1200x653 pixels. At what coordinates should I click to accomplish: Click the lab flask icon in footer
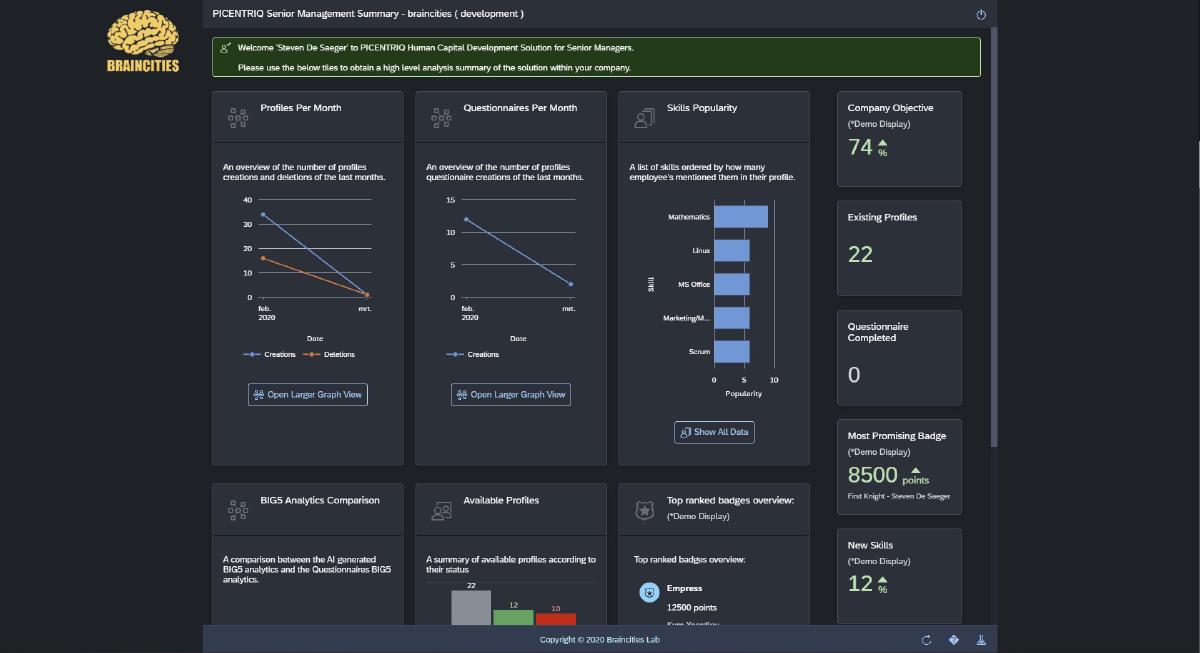[x=981, y=640]
